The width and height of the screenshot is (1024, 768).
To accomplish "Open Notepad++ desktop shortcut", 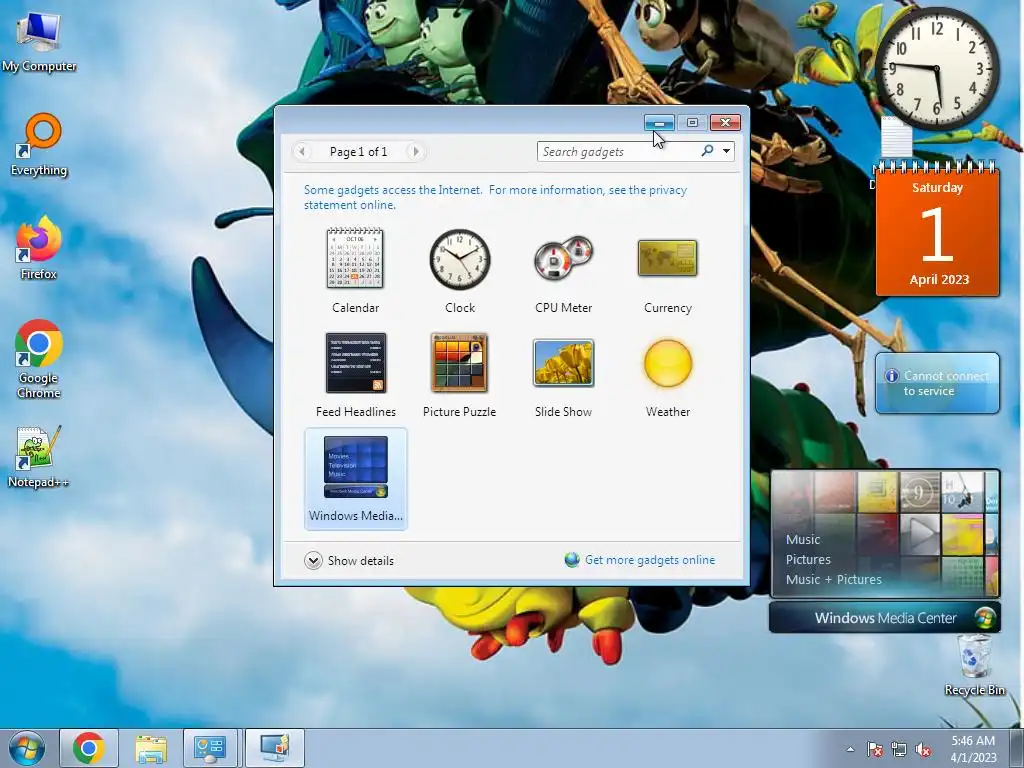I will click(x=39, y=457).
